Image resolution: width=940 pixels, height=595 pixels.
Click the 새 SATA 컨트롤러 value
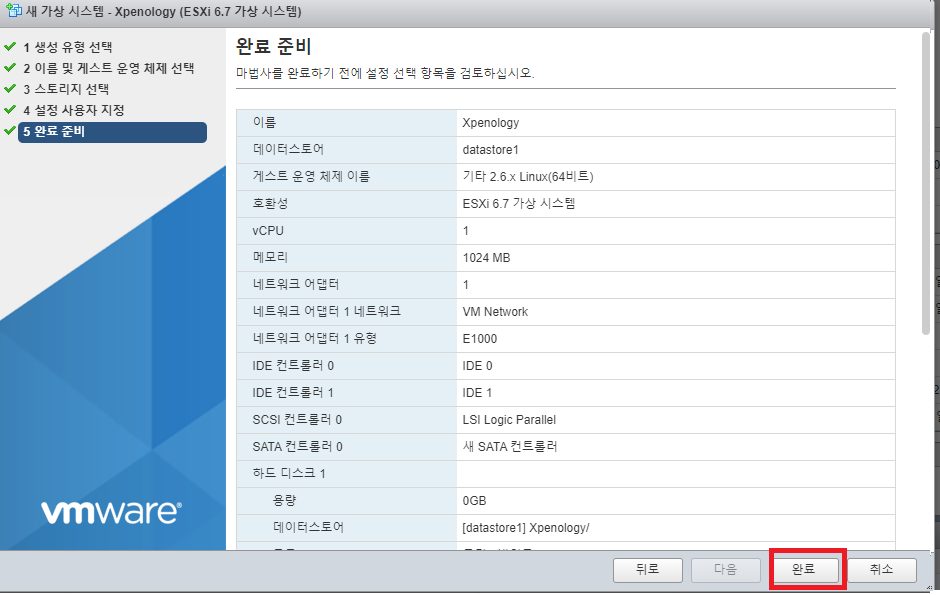(x=510, y=446)
